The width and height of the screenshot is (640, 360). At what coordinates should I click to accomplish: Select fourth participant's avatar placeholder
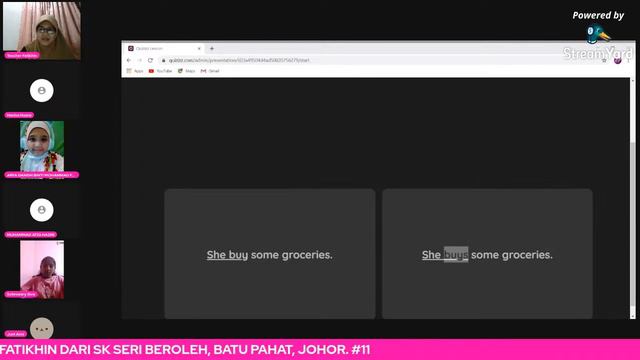(x=42, y=210)
